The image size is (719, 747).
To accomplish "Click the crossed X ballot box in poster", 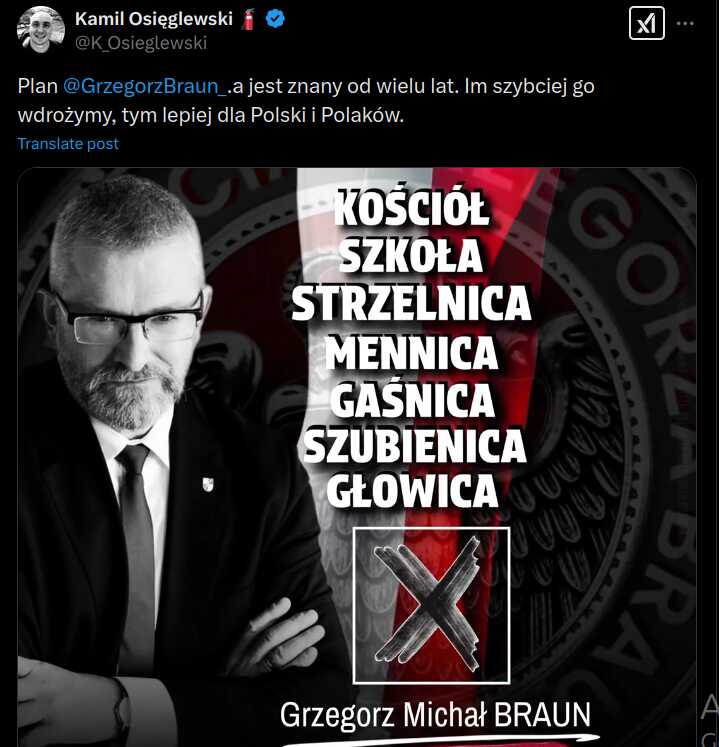I will (431, 605).
